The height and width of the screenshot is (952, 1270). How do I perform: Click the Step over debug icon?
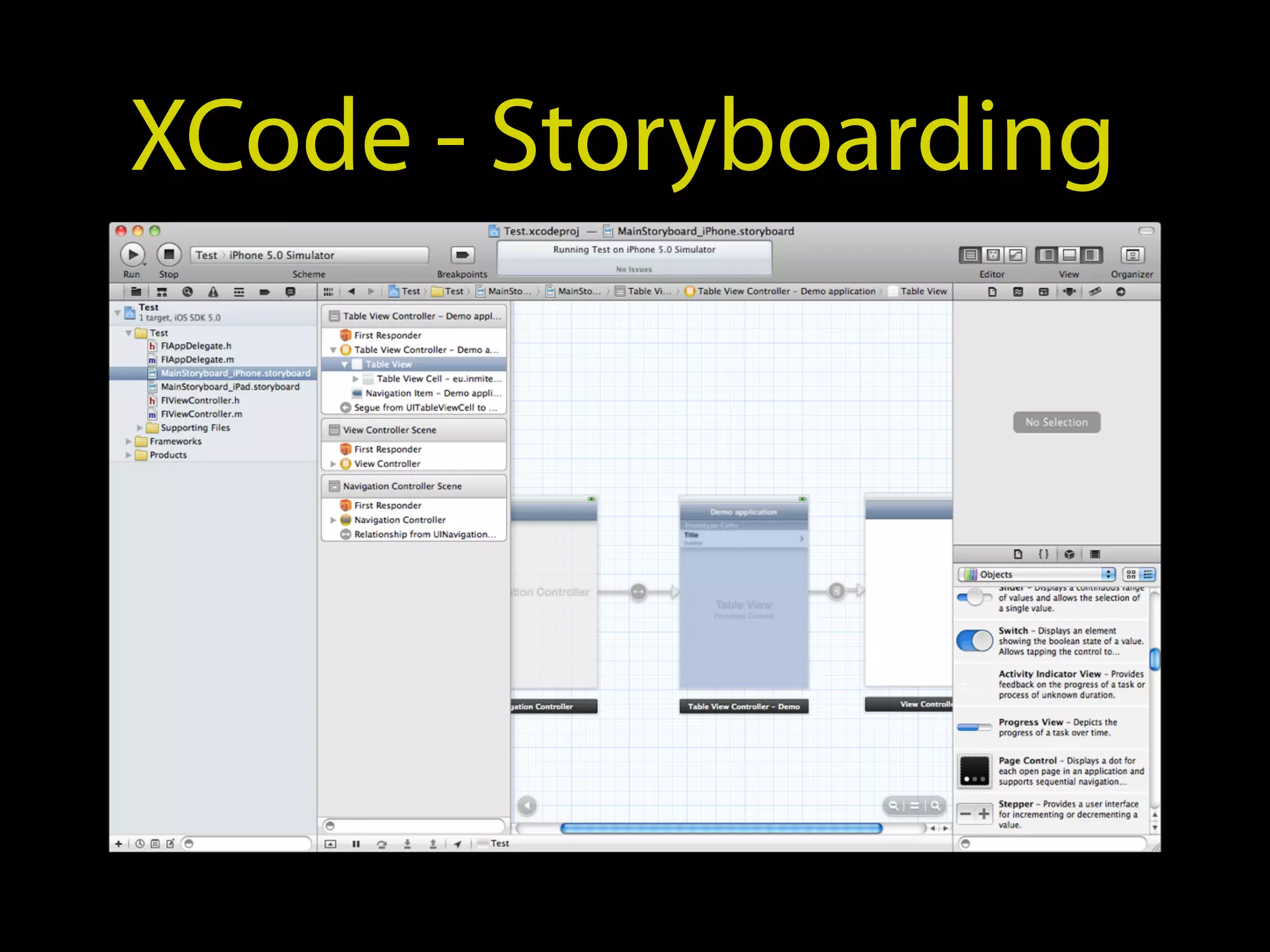click(382, 844)
